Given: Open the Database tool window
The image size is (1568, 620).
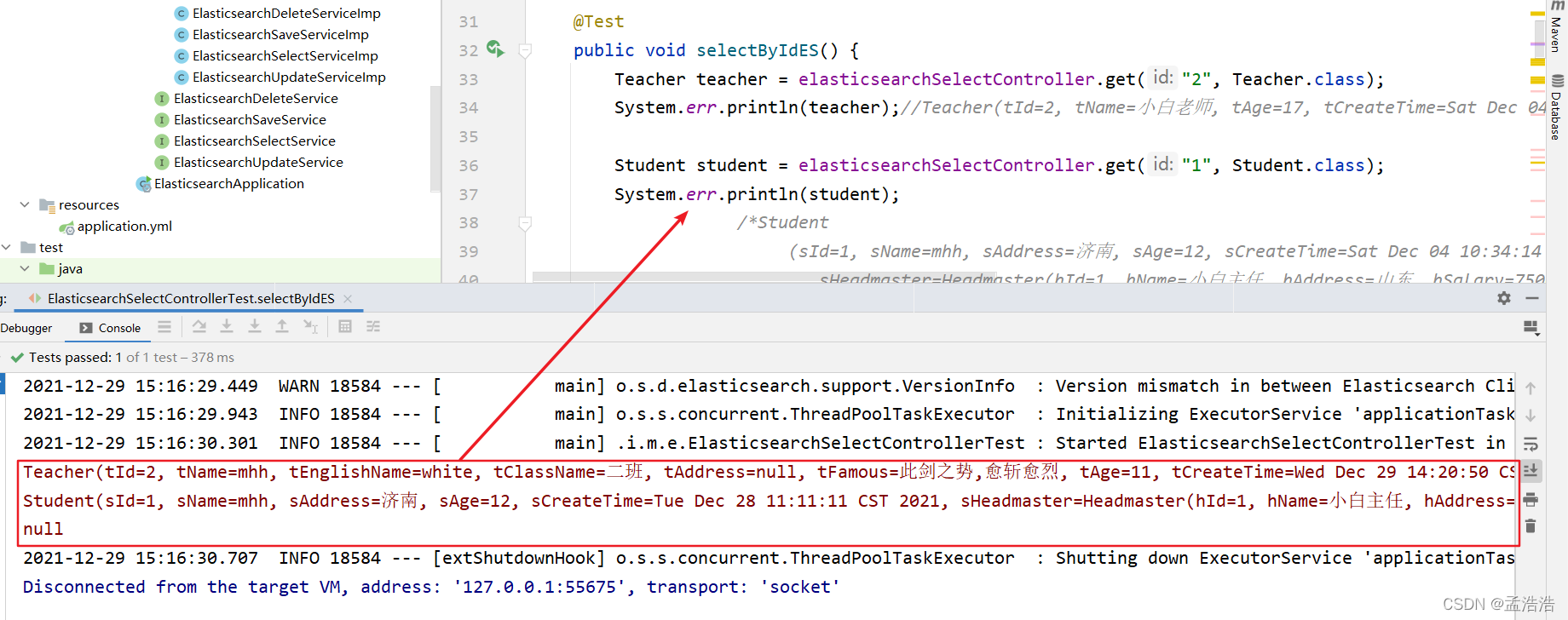Looking at the screenshot, I should (x=1556, y=108).
